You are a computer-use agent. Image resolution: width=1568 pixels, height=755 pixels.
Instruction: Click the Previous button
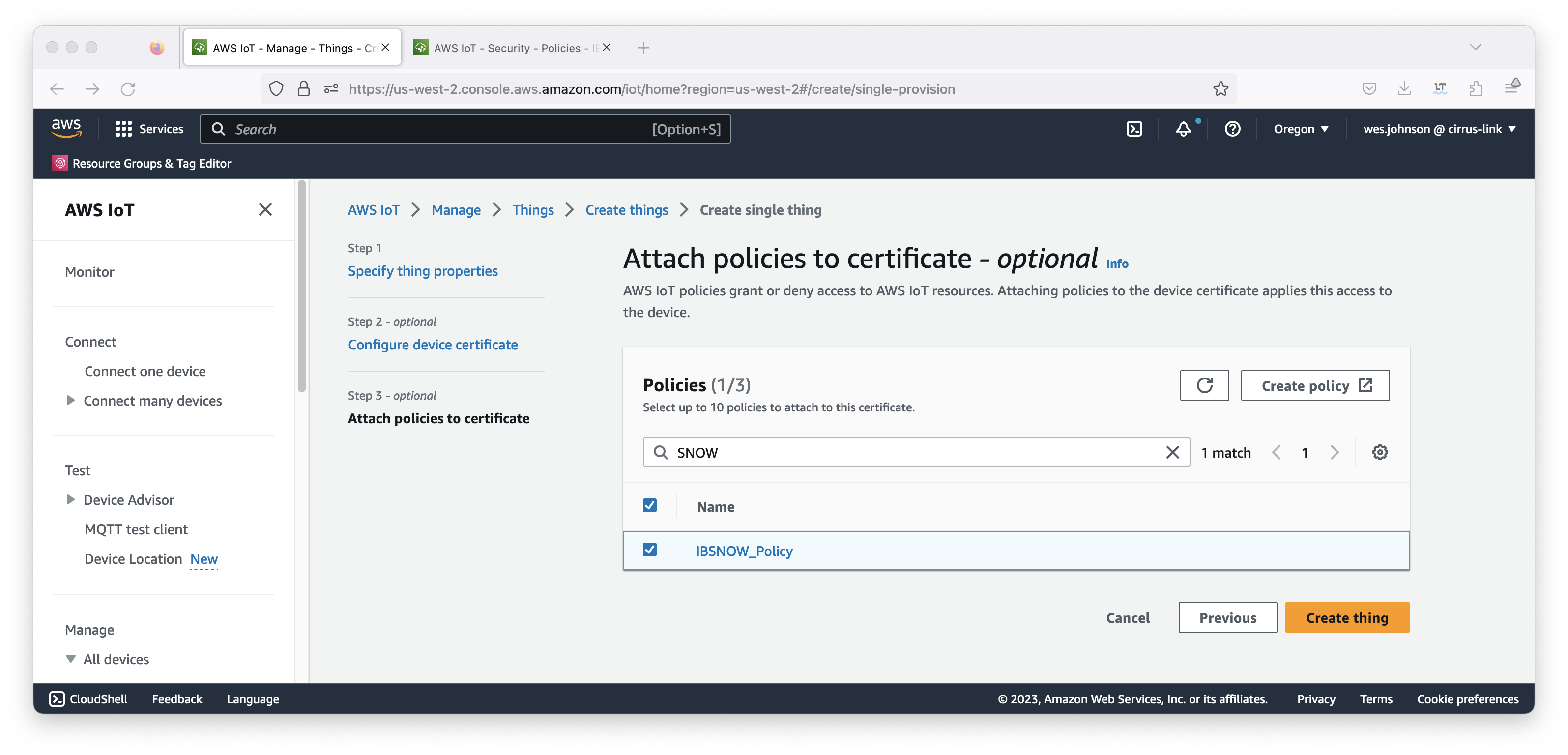click(x=1227, y=617)
